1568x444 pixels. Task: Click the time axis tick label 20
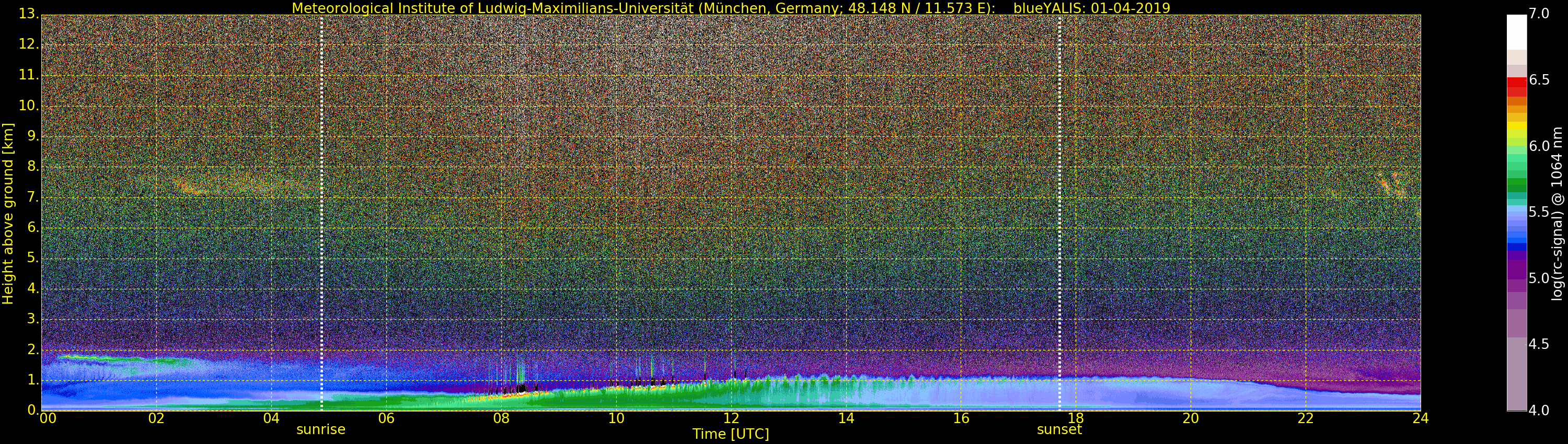click(1191, 418)
